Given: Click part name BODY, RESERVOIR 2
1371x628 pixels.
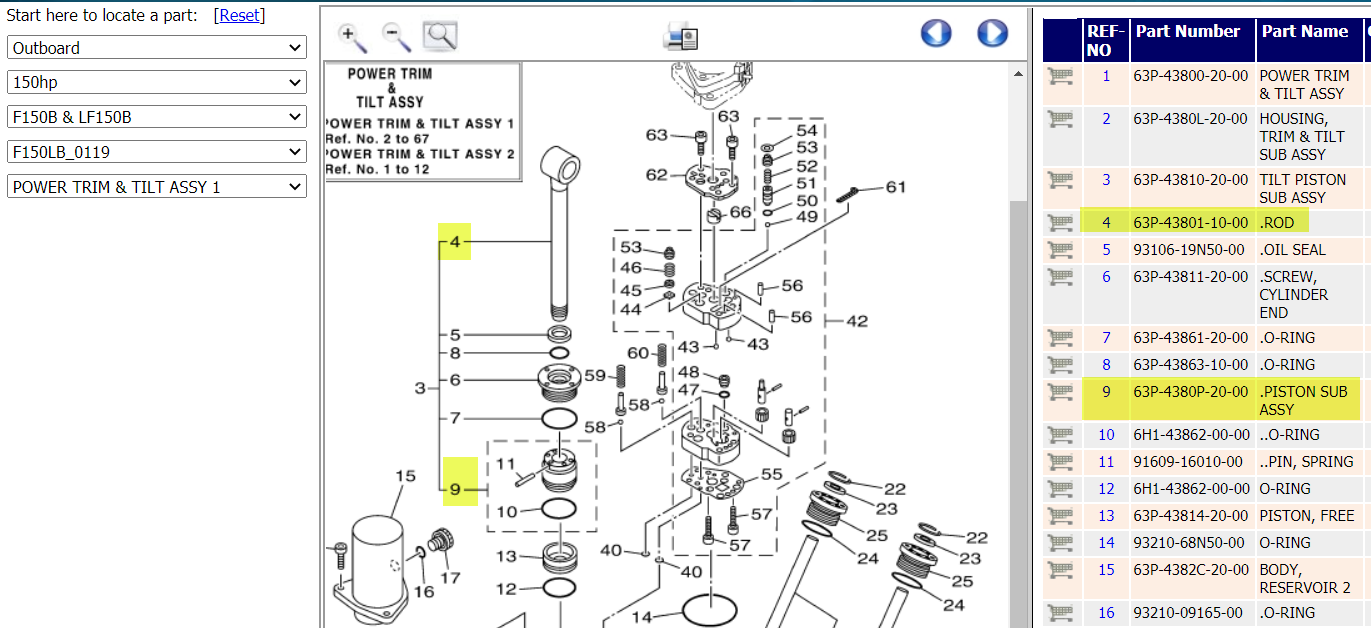Looking at the screenshot, I should coord(1305,579).
